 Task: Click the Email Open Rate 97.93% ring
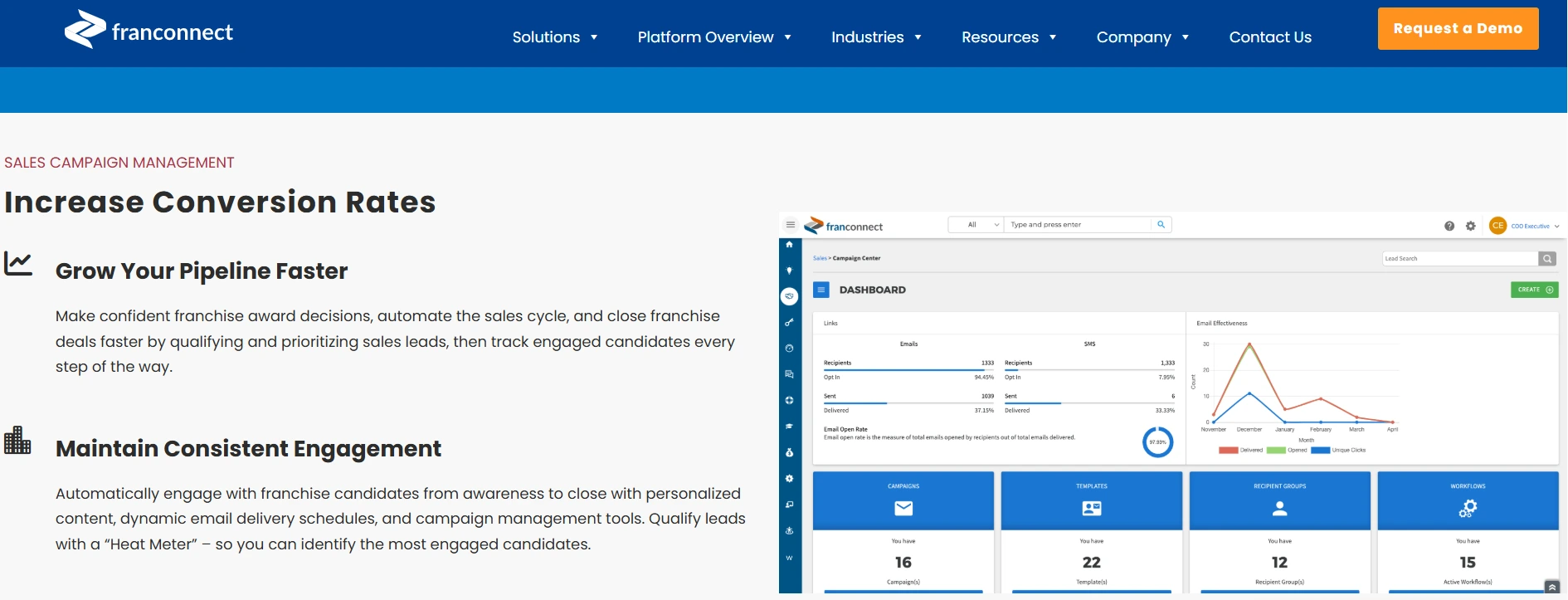(1157, 441)
